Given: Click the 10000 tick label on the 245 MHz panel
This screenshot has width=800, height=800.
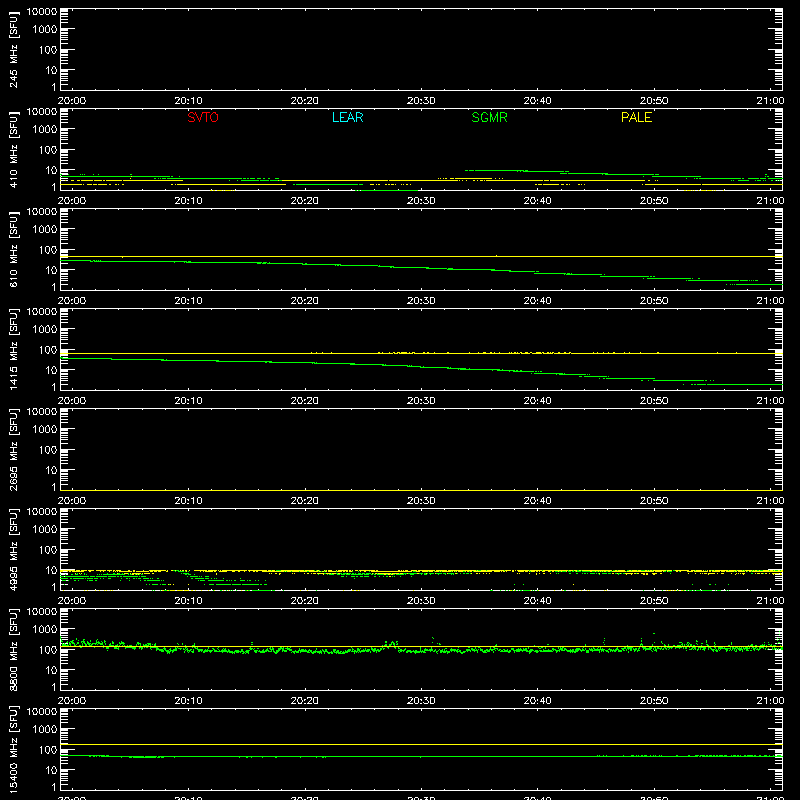Looking at the screenshot, I should [x=42, y=12].
